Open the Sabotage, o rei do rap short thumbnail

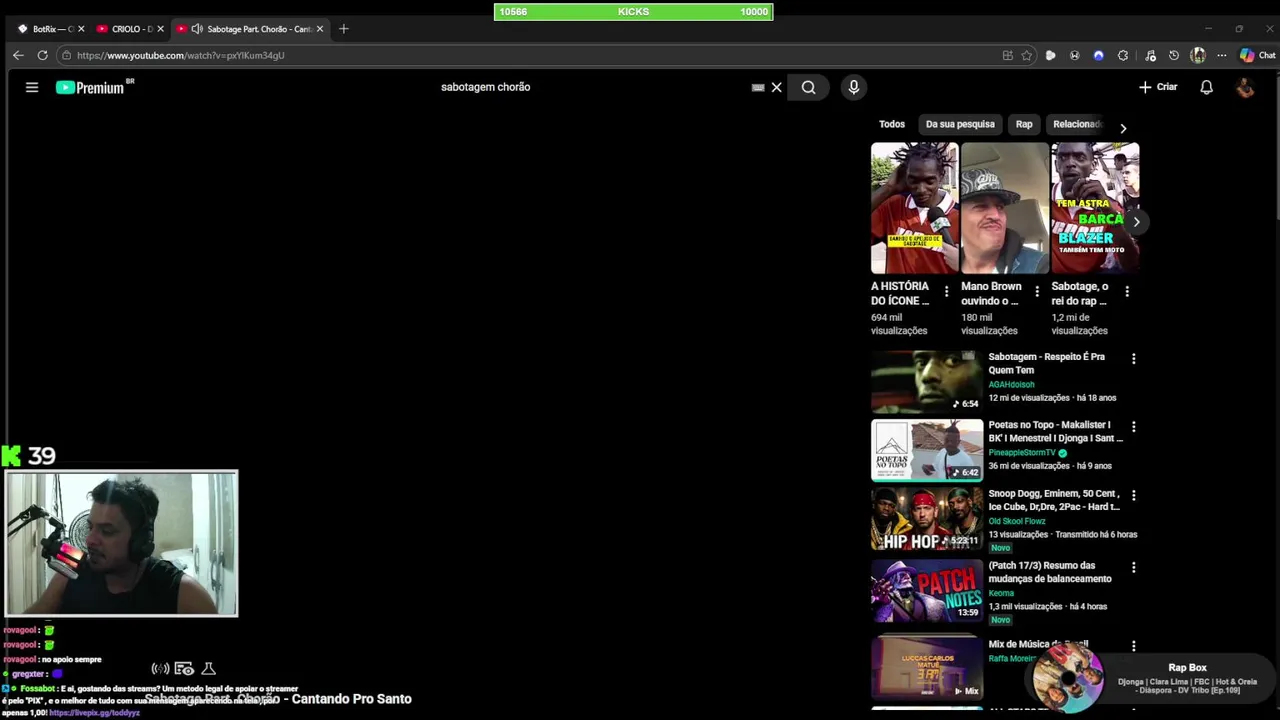pos(1095,208)
